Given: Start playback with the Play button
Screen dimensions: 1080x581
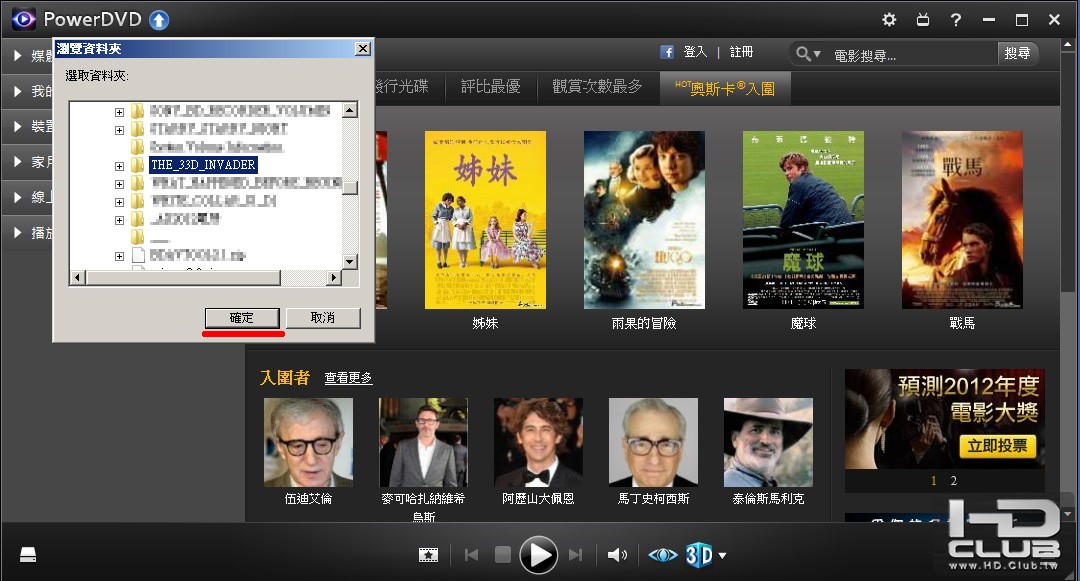Looking at the screenshot, I should pyautogui.click(x=539, y=555).
